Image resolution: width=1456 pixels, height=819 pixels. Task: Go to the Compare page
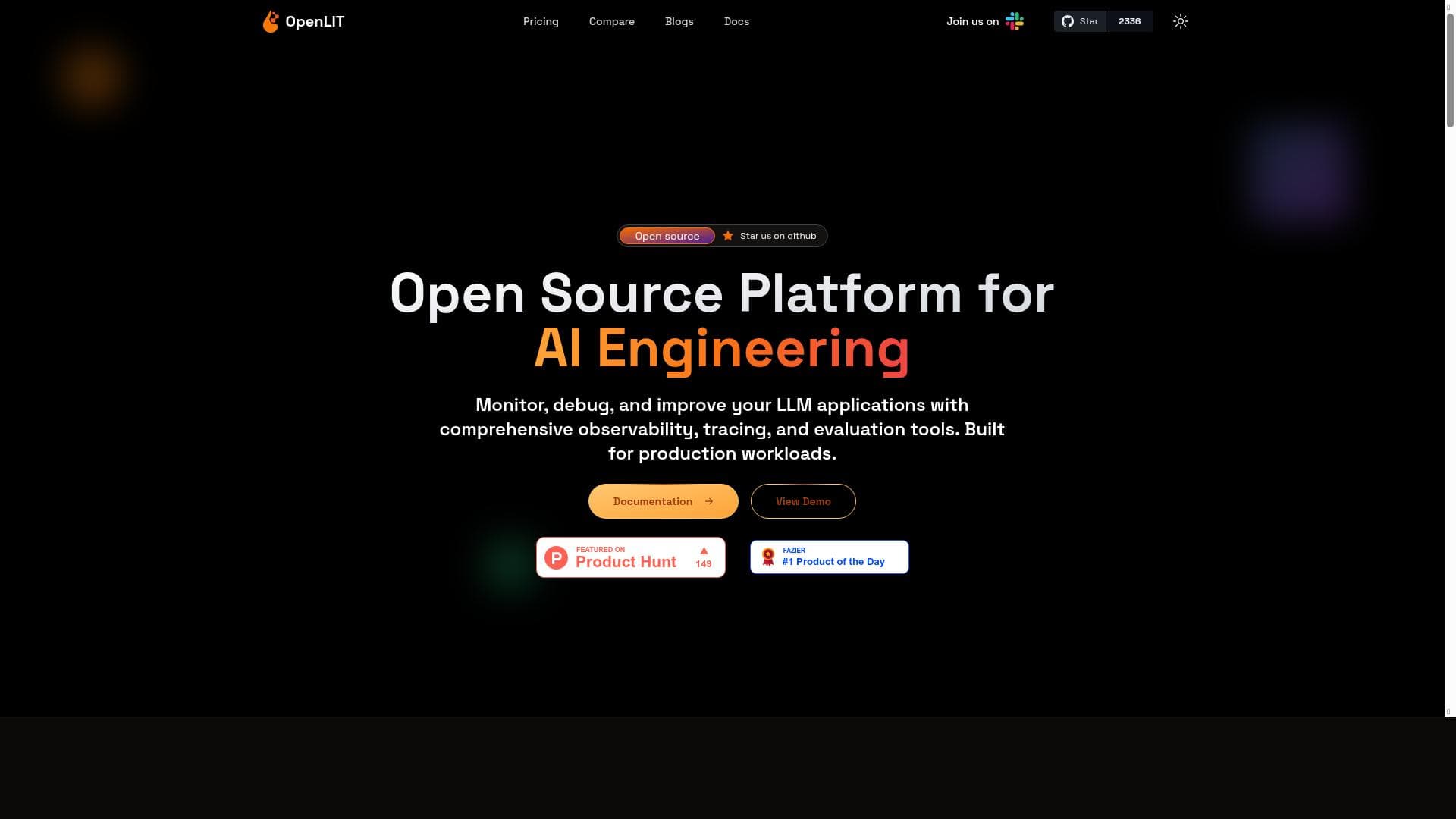(x=612, y=21)
